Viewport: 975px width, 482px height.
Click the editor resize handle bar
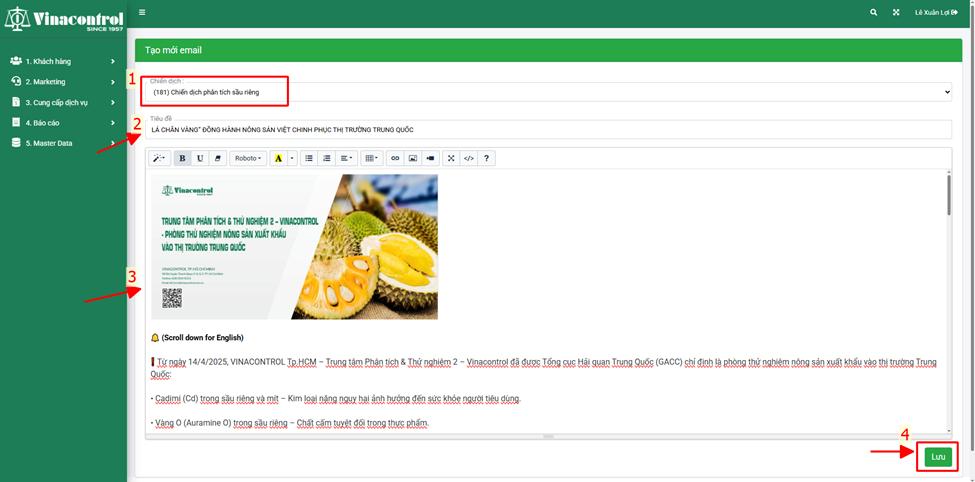[x=548, y=437]
